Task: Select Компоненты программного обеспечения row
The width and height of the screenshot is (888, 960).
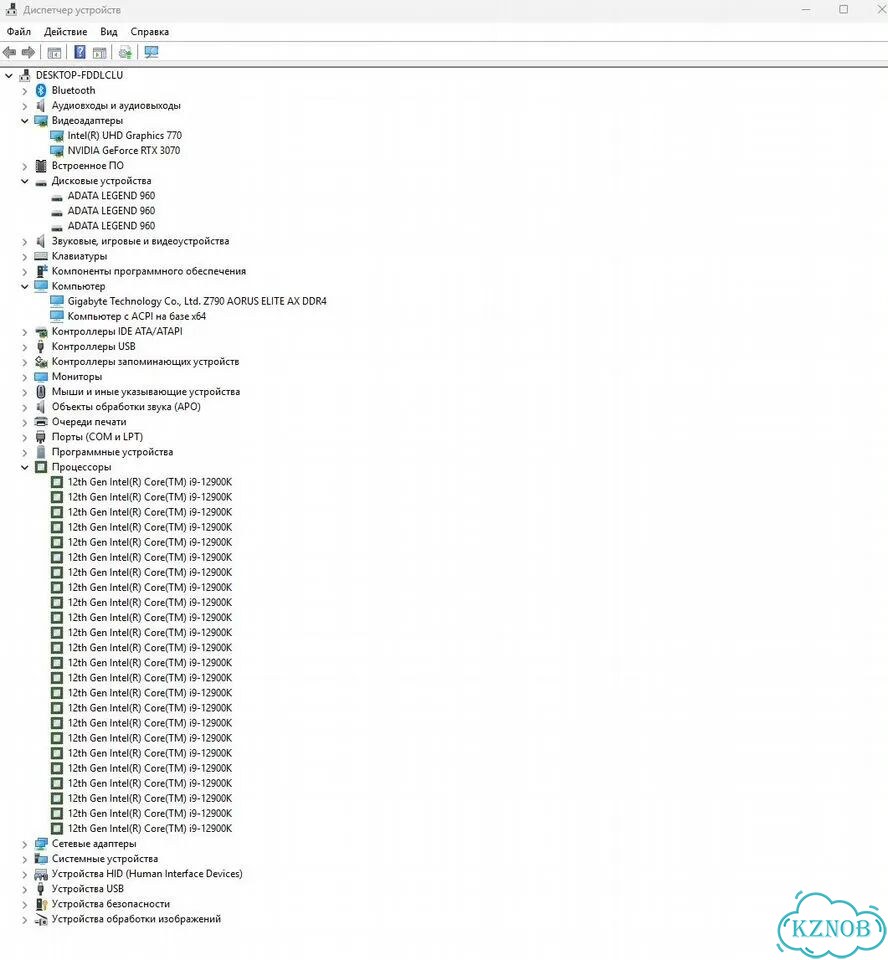Action: click(x=149, y=271)
